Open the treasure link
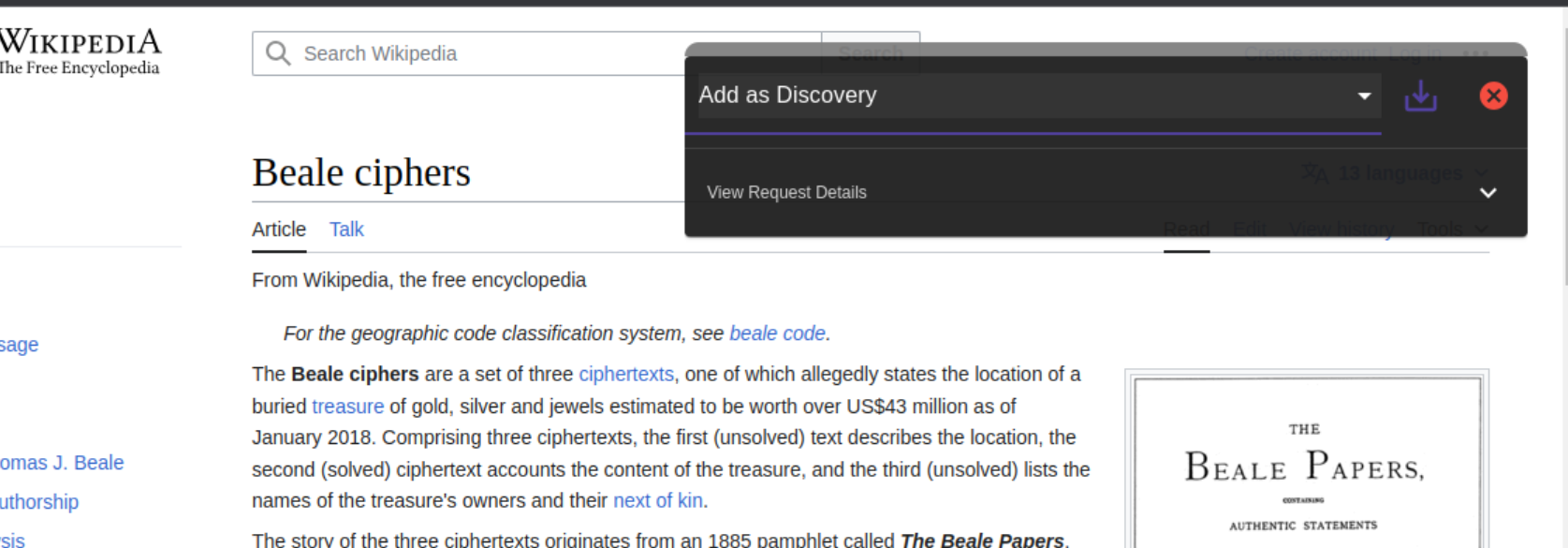The height and width of the screenshot is (548, 1568). (x=347, y=406)
